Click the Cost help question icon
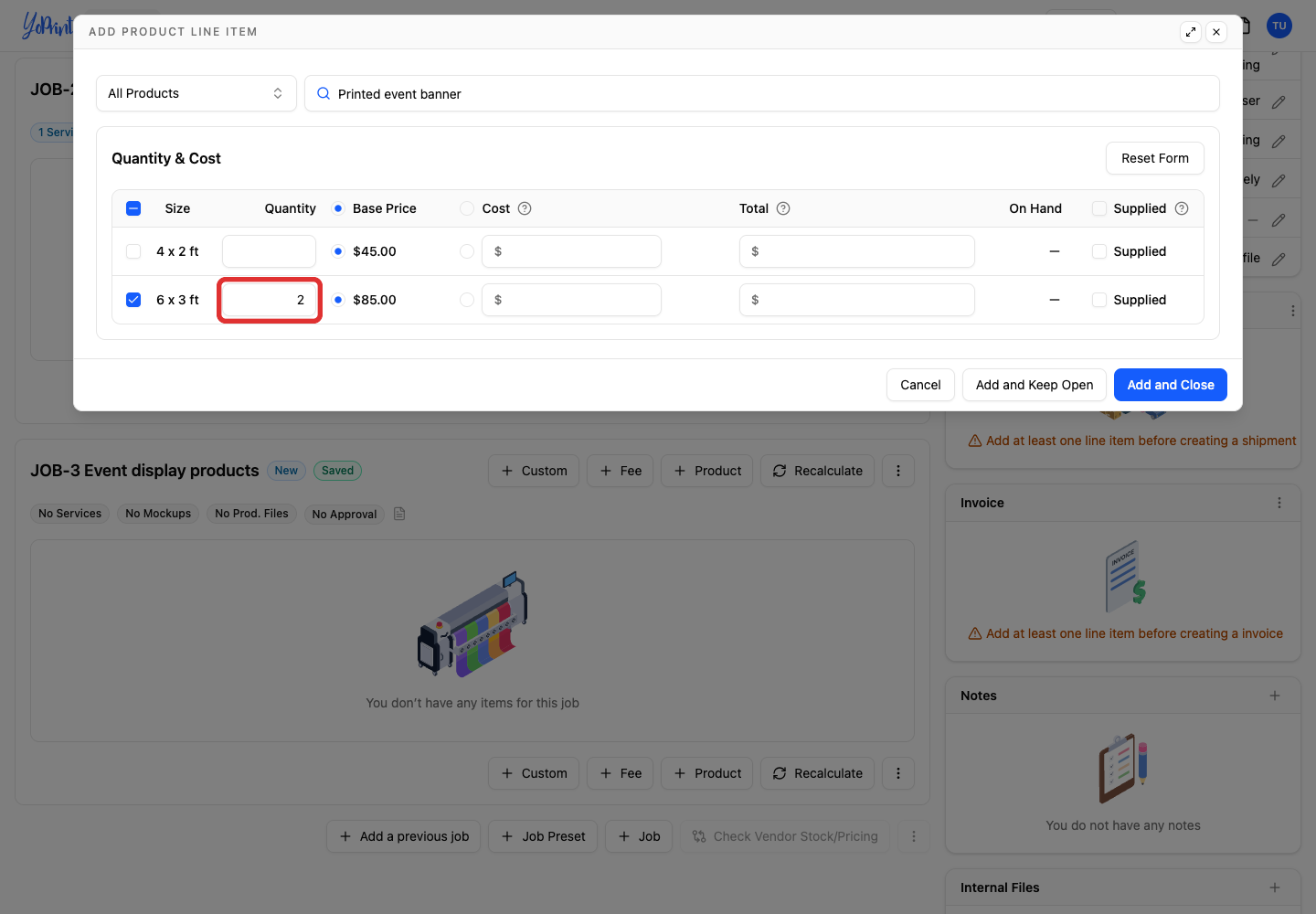The width and height of the screenshot is (1316, 914). click(525, 208)
